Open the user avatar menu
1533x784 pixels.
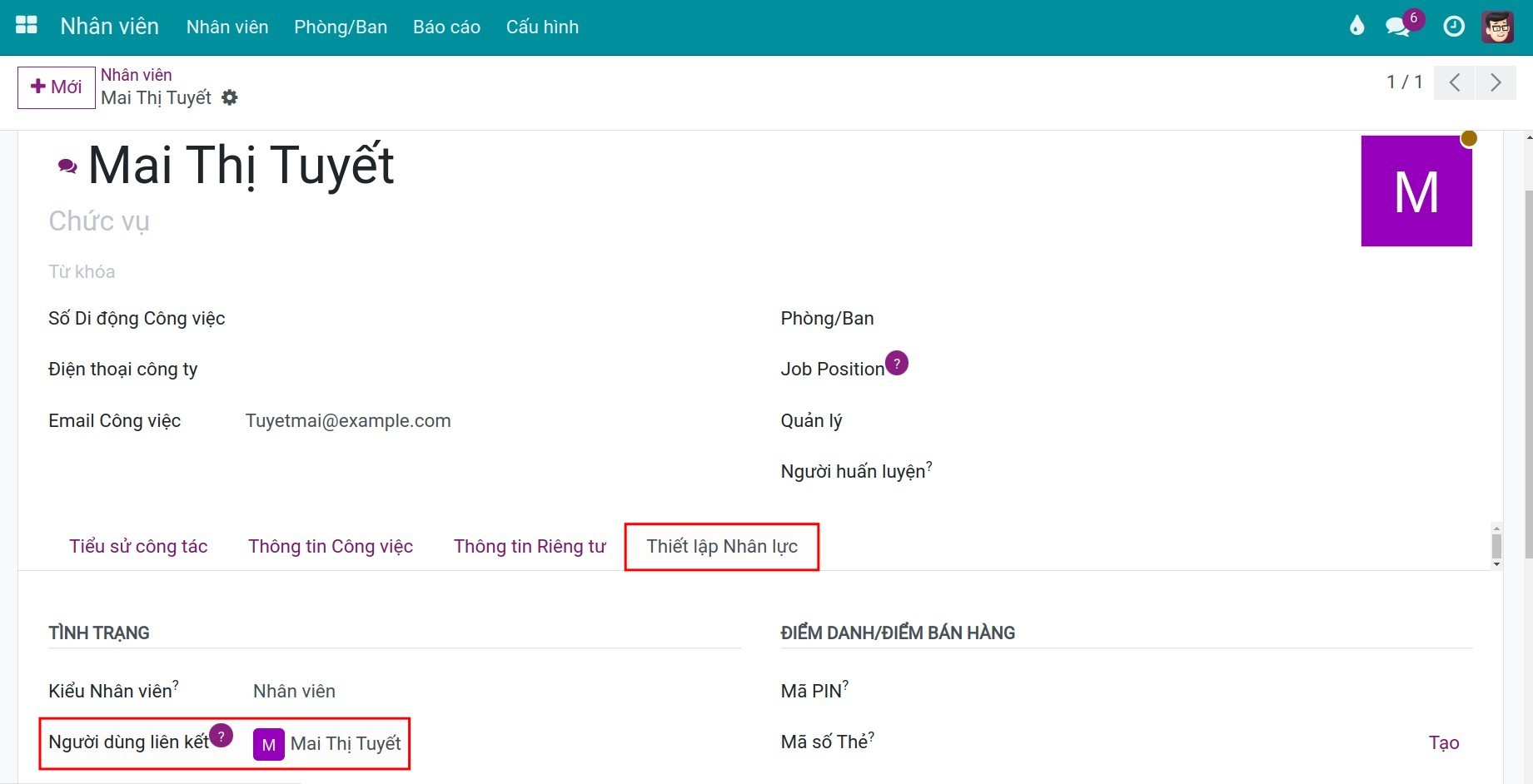pyautogui.click(x=1497, y=27)
